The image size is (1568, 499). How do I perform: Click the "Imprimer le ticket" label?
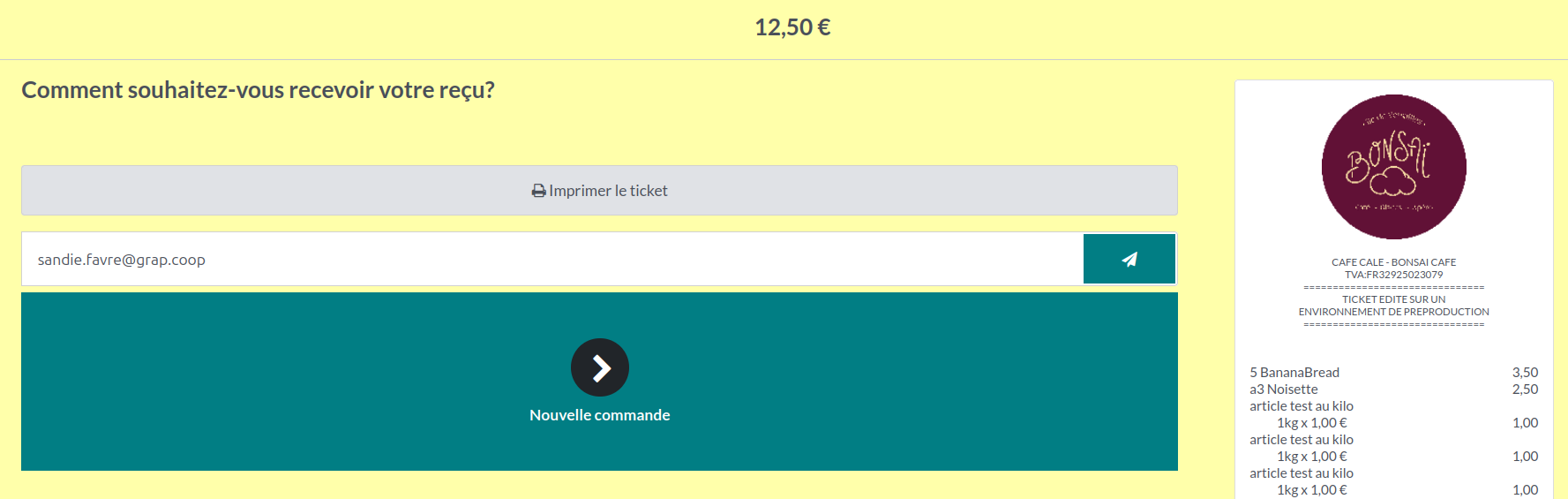click(608, 191)
